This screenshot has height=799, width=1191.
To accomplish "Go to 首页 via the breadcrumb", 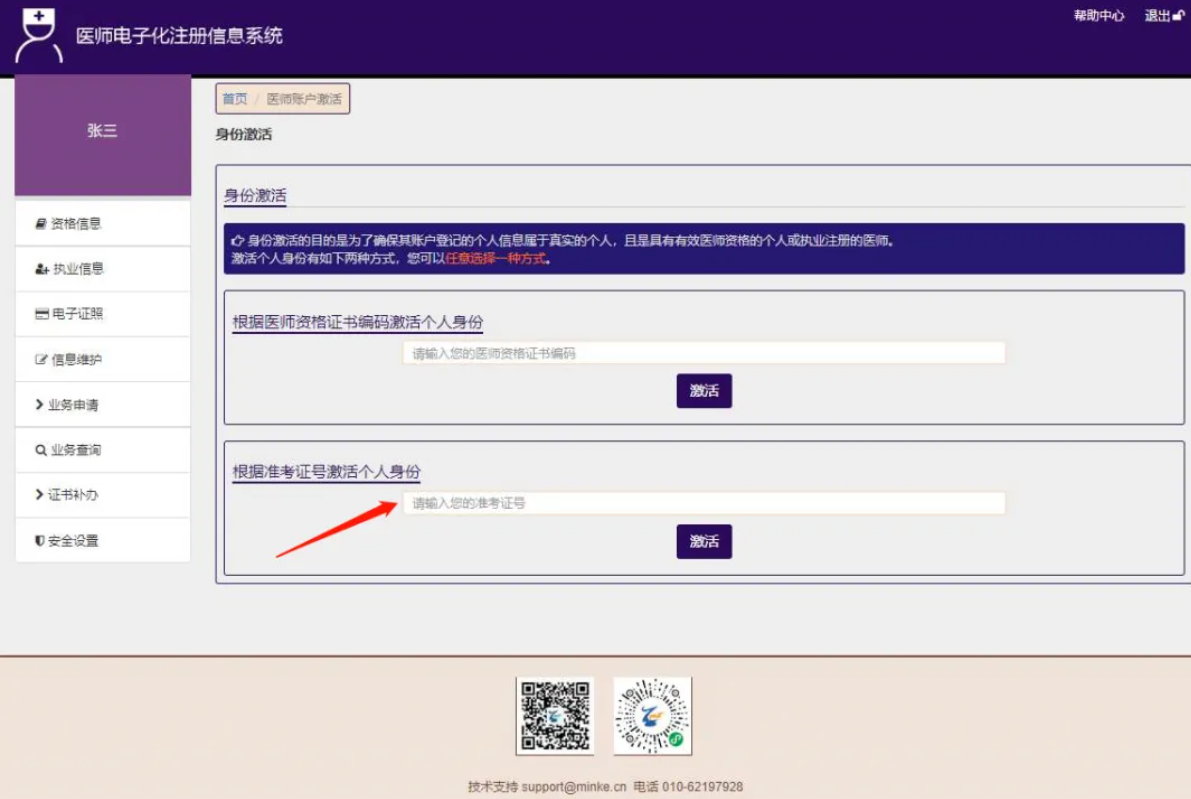I will [234, 99].
